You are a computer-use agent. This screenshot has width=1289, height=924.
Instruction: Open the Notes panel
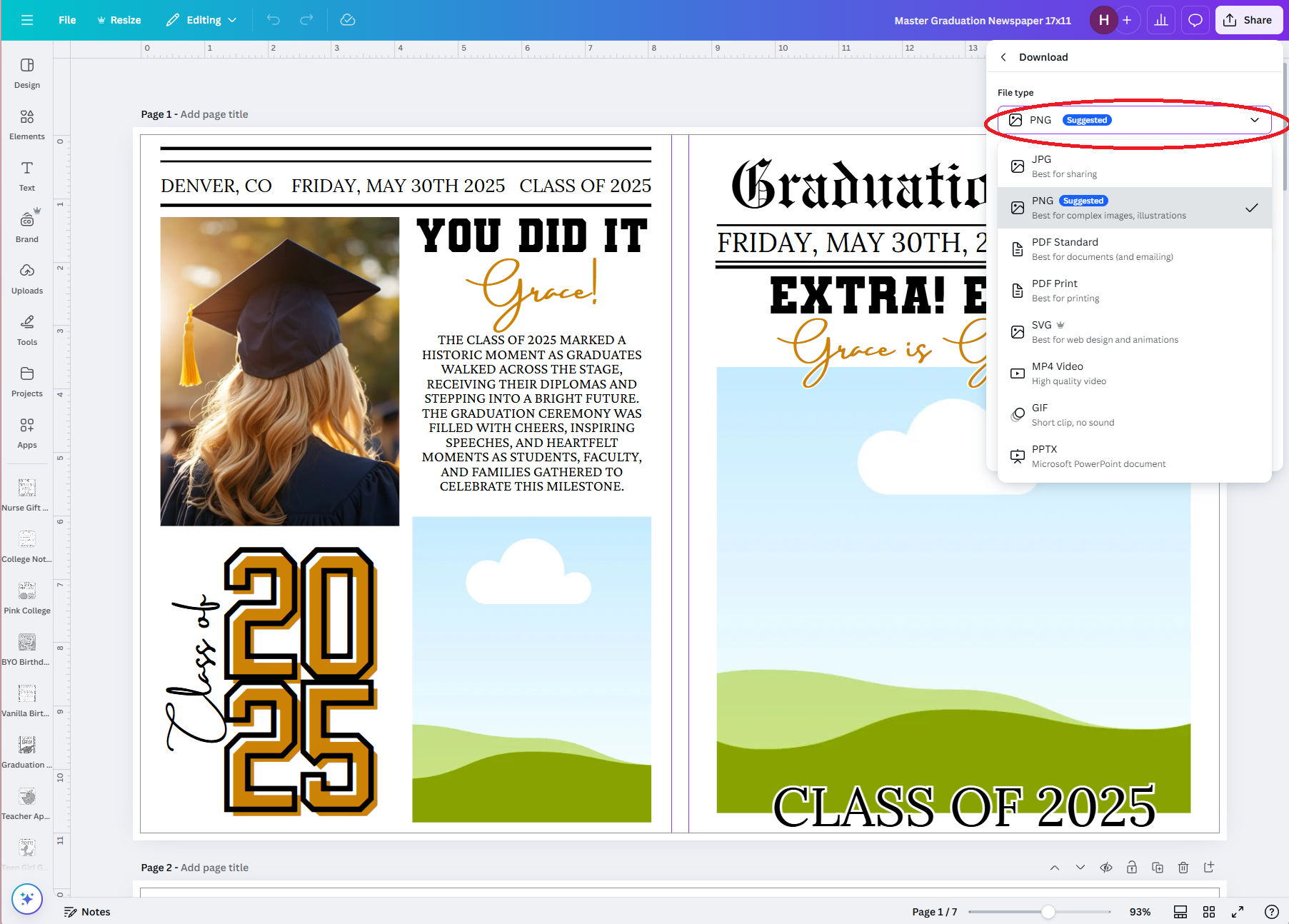(x=87, y=912)
